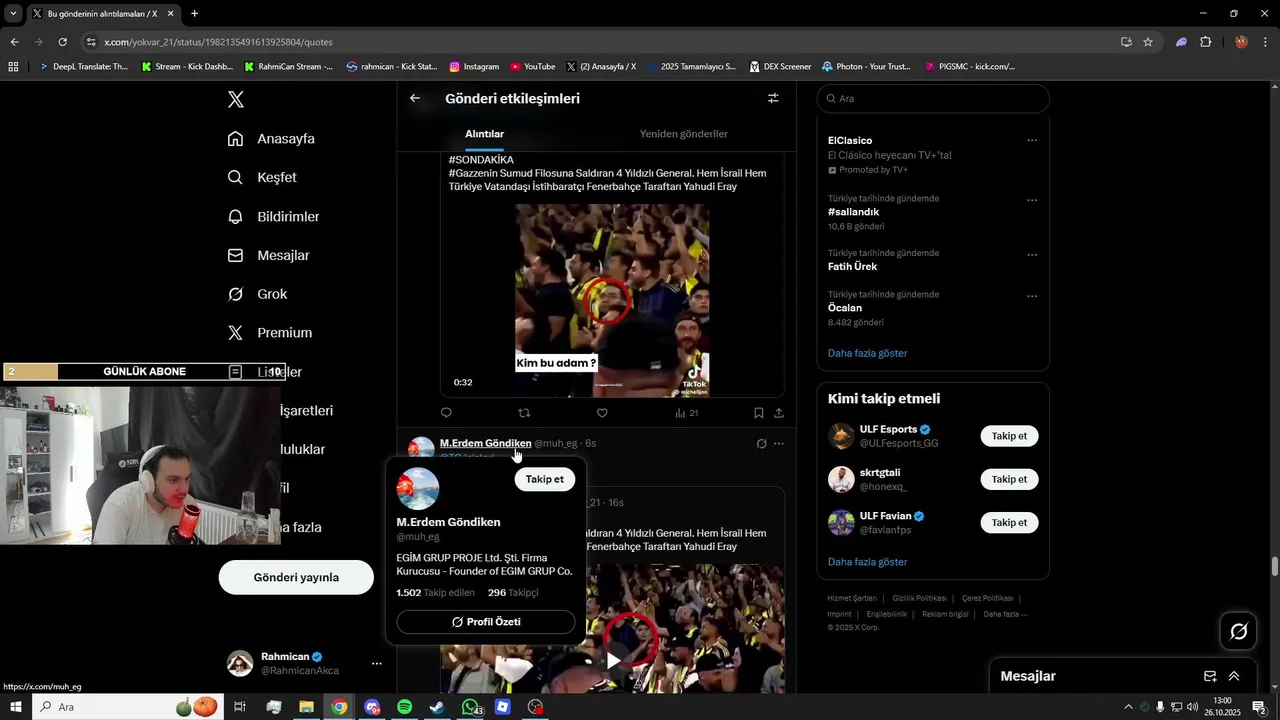The width and height of the screenshot is (1280, 720).
Task: Expand the Mesajlar drawer
Action: pyautogui.click(x=1234, y=676)
